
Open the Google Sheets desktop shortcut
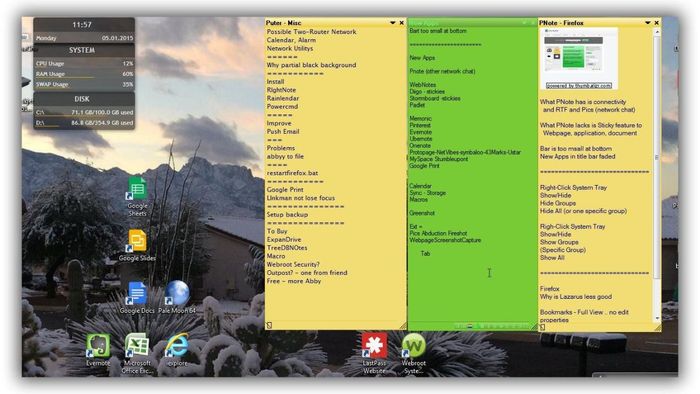coord(138,195)
